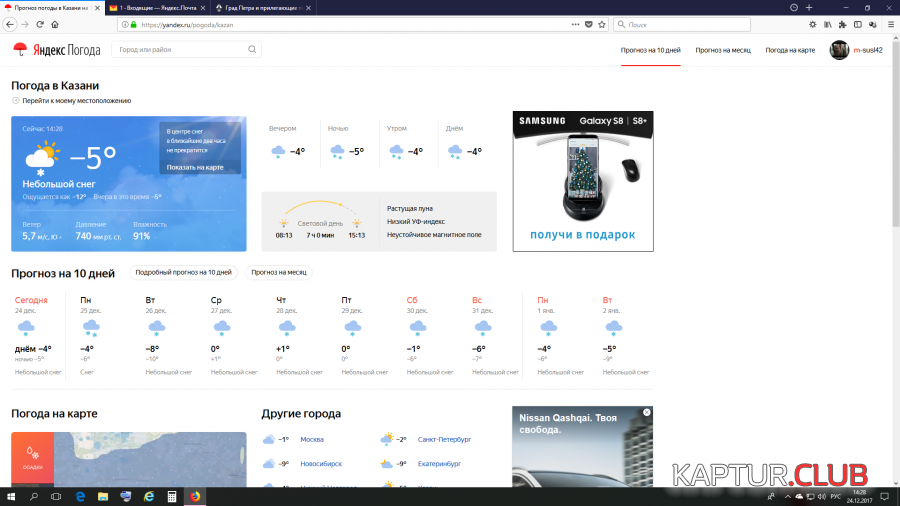The width and height of the screenshot is (900, 506).
Task: Click the volume icon in system tray
Action: [821, 496]
